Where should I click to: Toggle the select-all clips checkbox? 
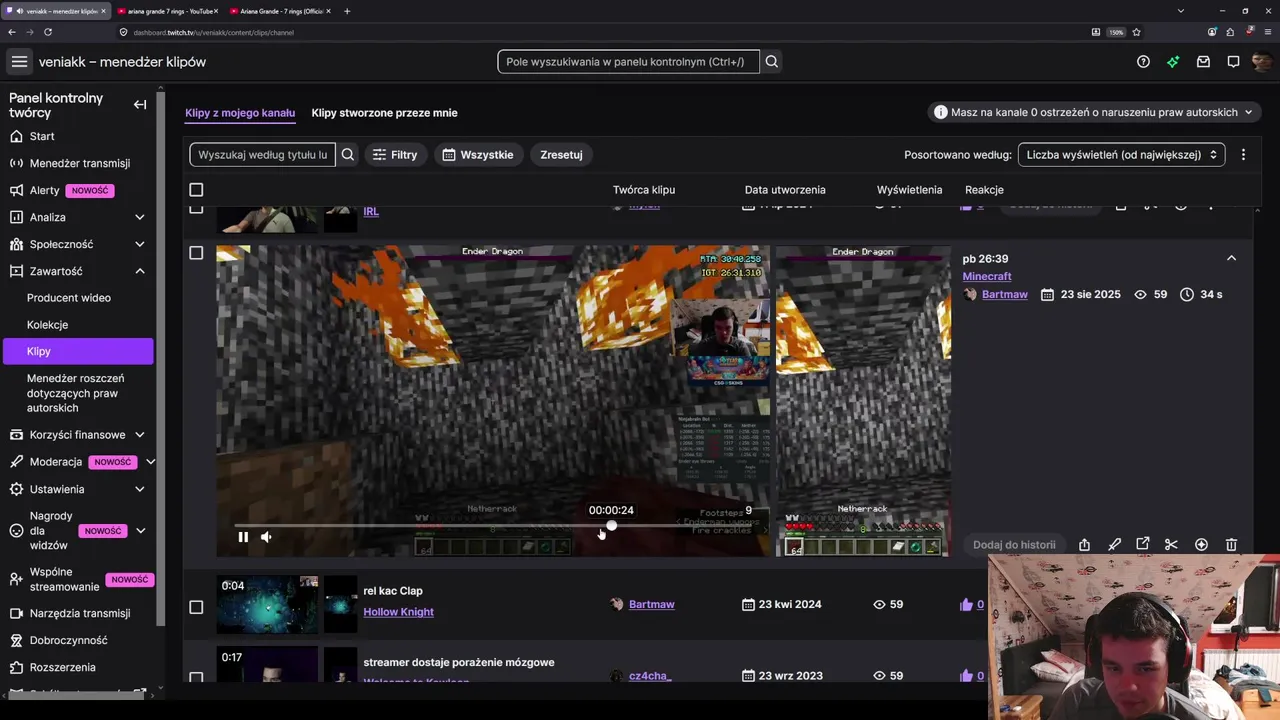[x=196, y=190]
